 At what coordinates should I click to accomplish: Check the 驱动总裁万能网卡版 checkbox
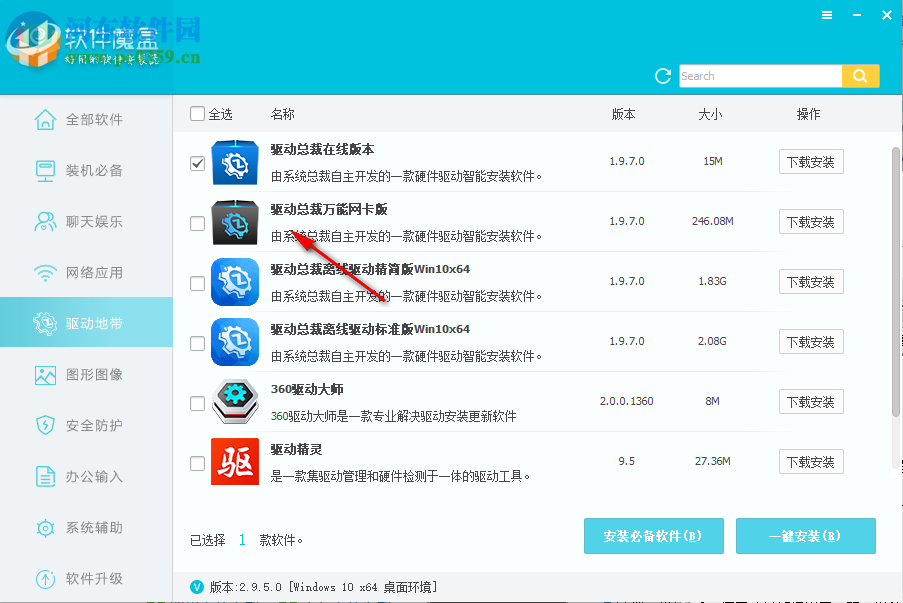[198, 223]
